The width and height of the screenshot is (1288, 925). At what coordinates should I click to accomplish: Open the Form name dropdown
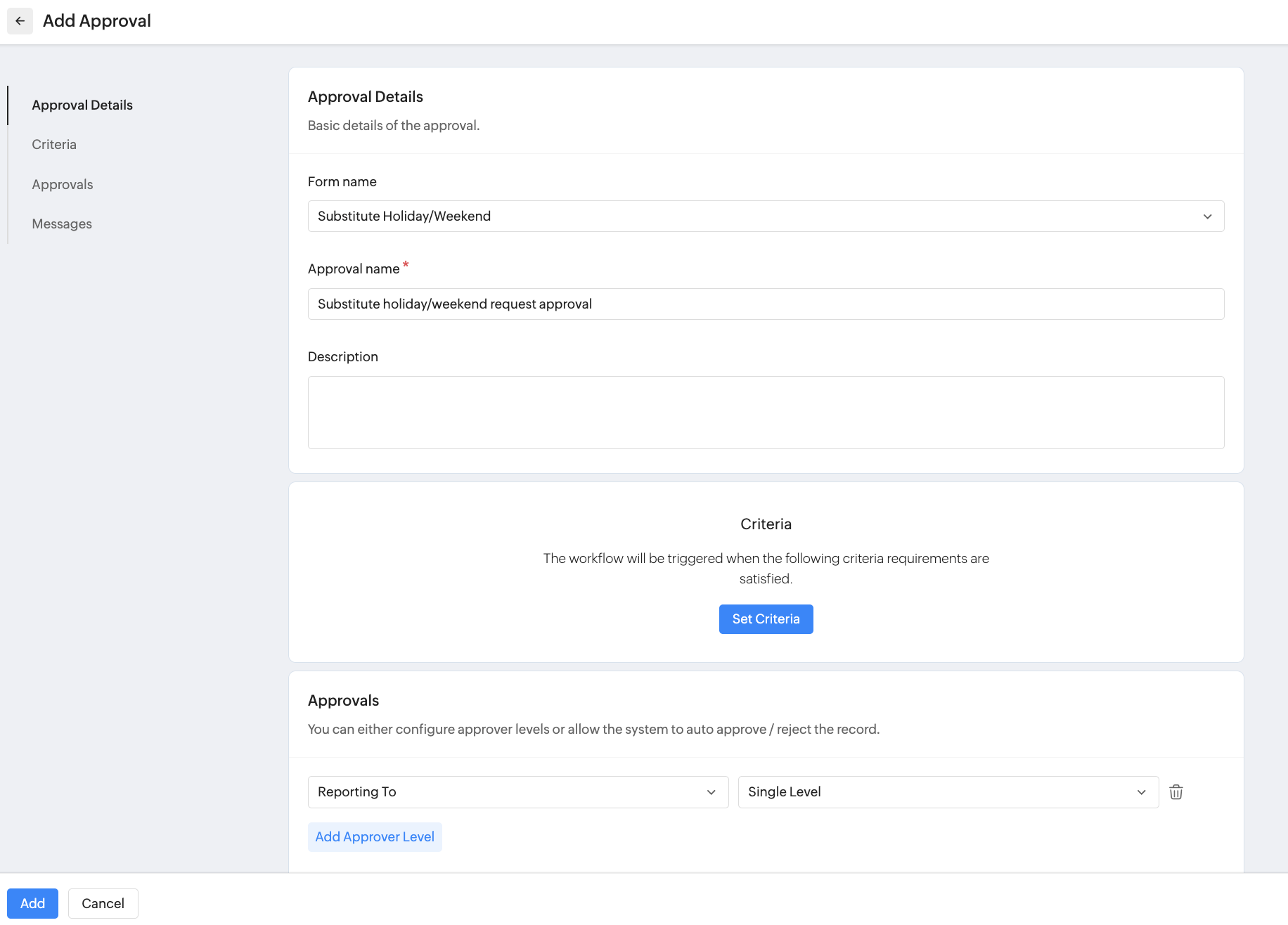pyautogui.click(x=765, y=216)
